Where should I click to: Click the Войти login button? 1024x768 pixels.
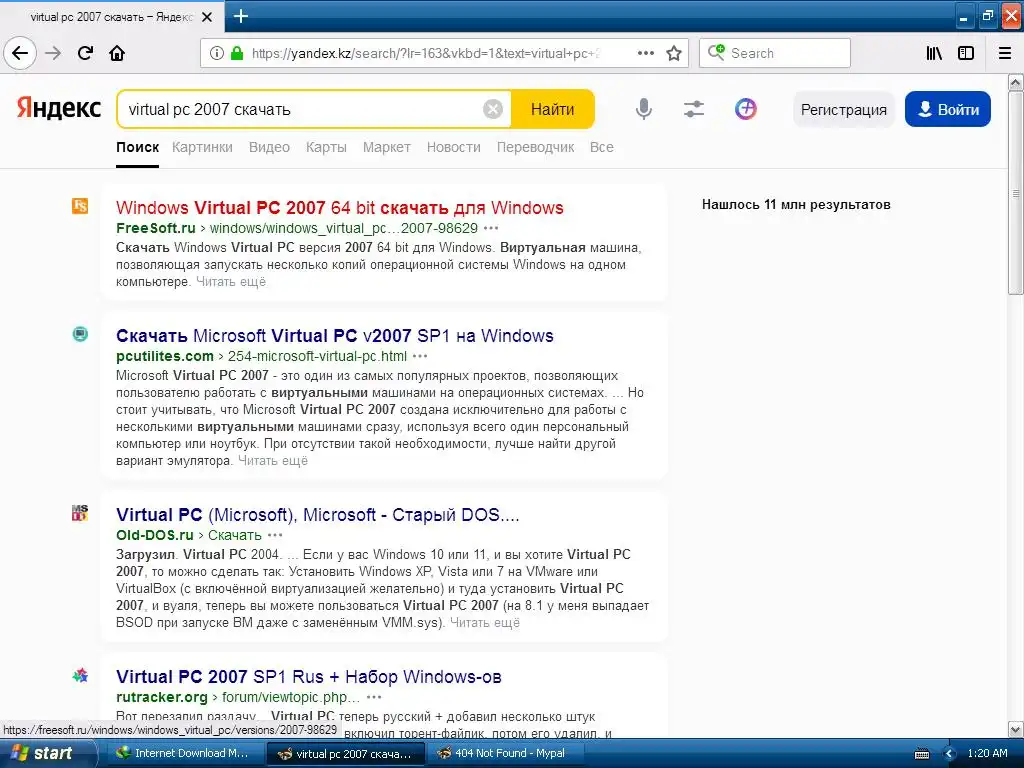948,109
